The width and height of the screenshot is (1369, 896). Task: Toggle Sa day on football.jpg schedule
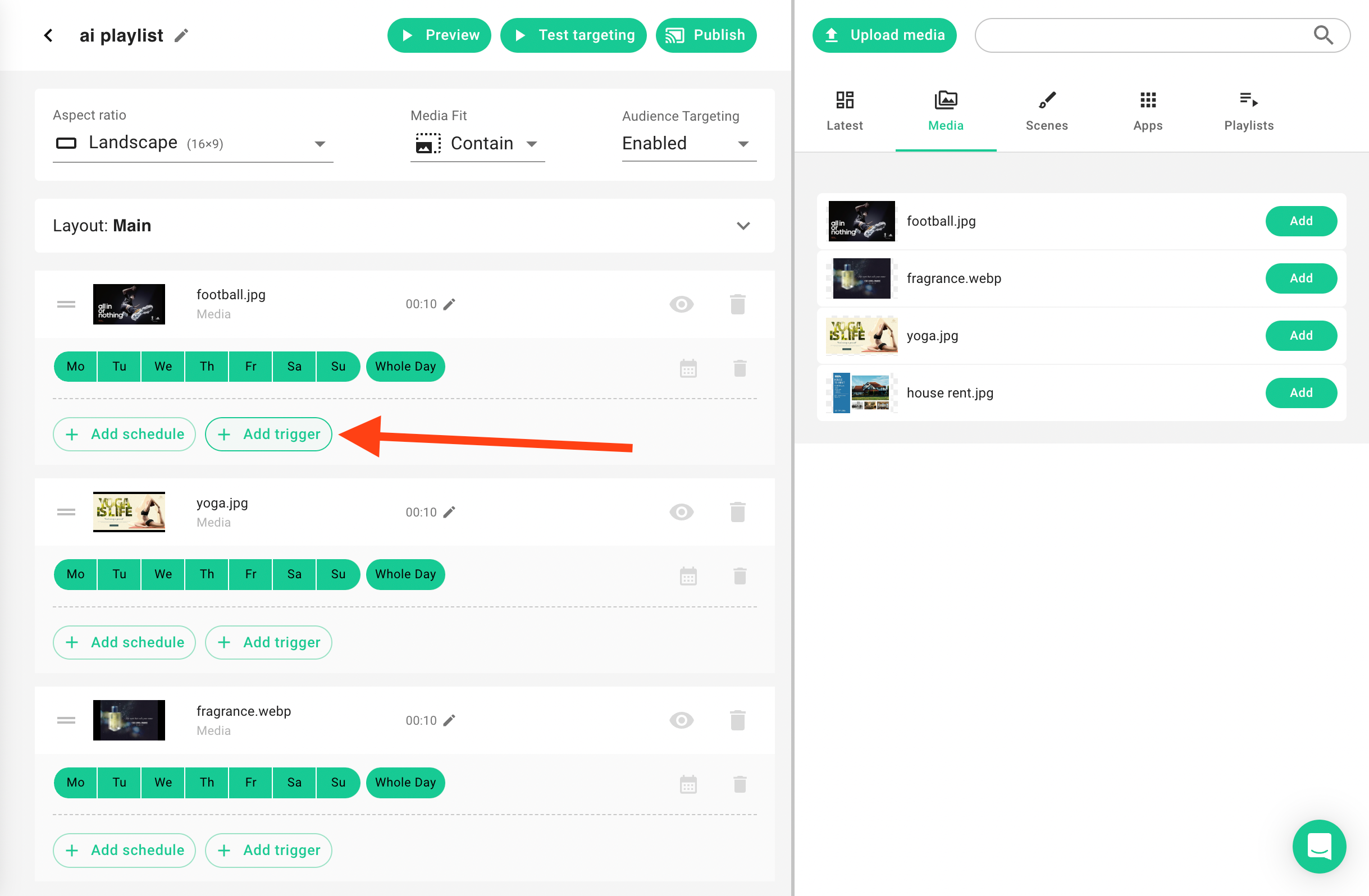pyautogui.click(x=294, y=367)
